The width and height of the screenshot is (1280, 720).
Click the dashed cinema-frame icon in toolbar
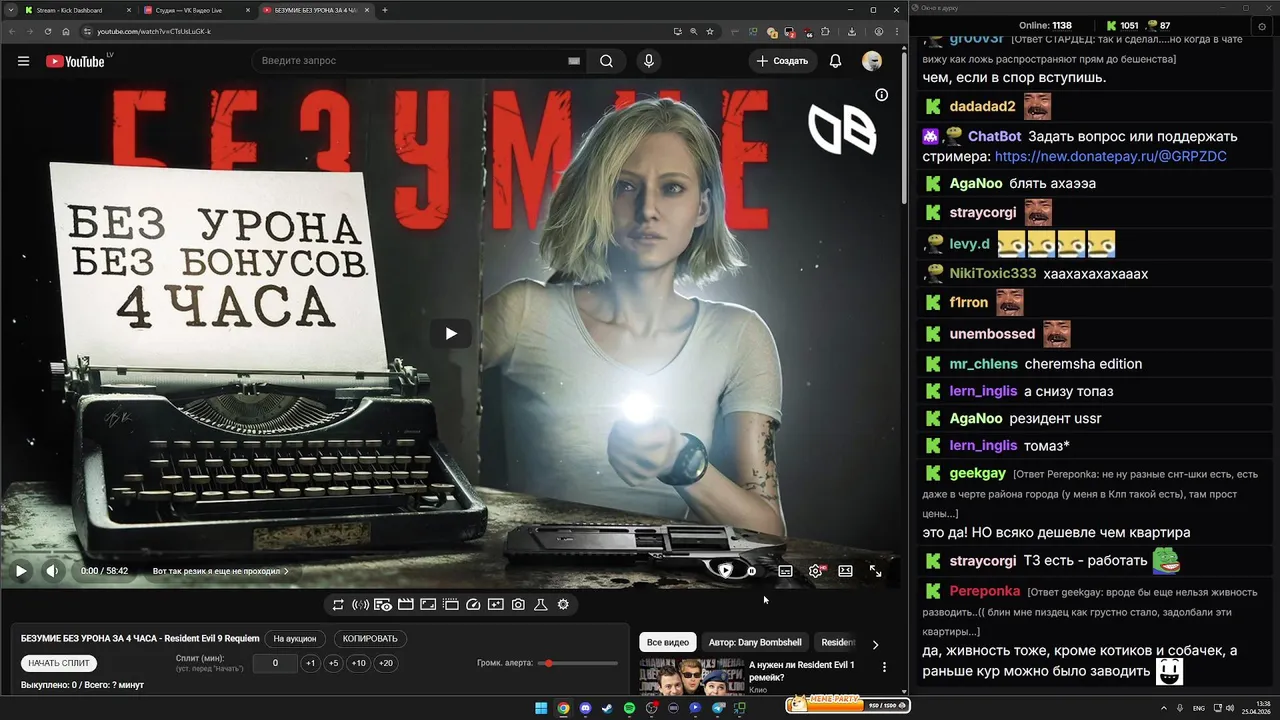coord(451,604)
